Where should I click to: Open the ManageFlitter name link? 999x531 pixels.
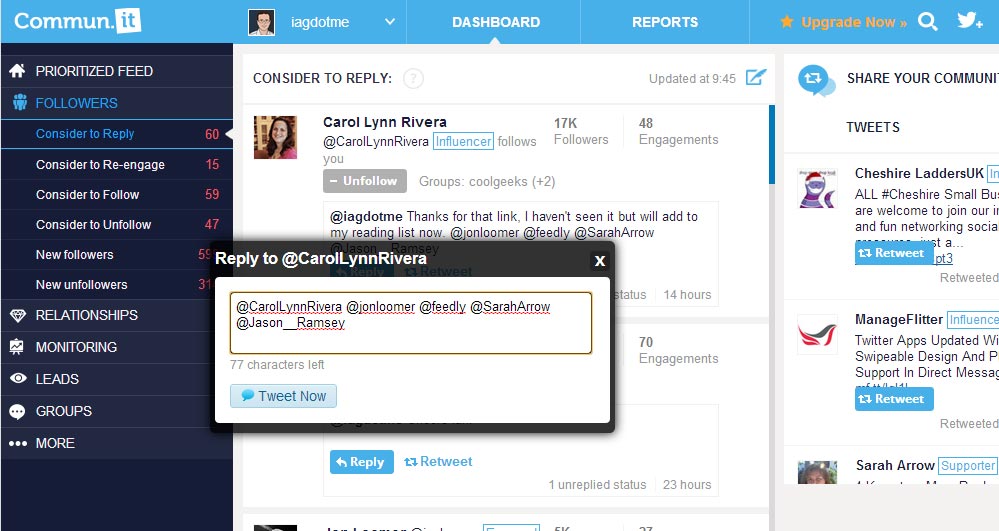pos(899,319)
